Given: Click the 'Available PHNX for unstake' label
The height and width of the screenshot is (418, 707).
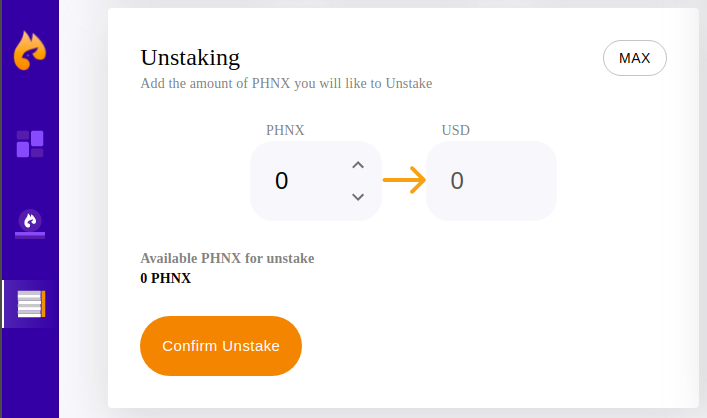Looking at the screenshot, I should coord(227,258).
